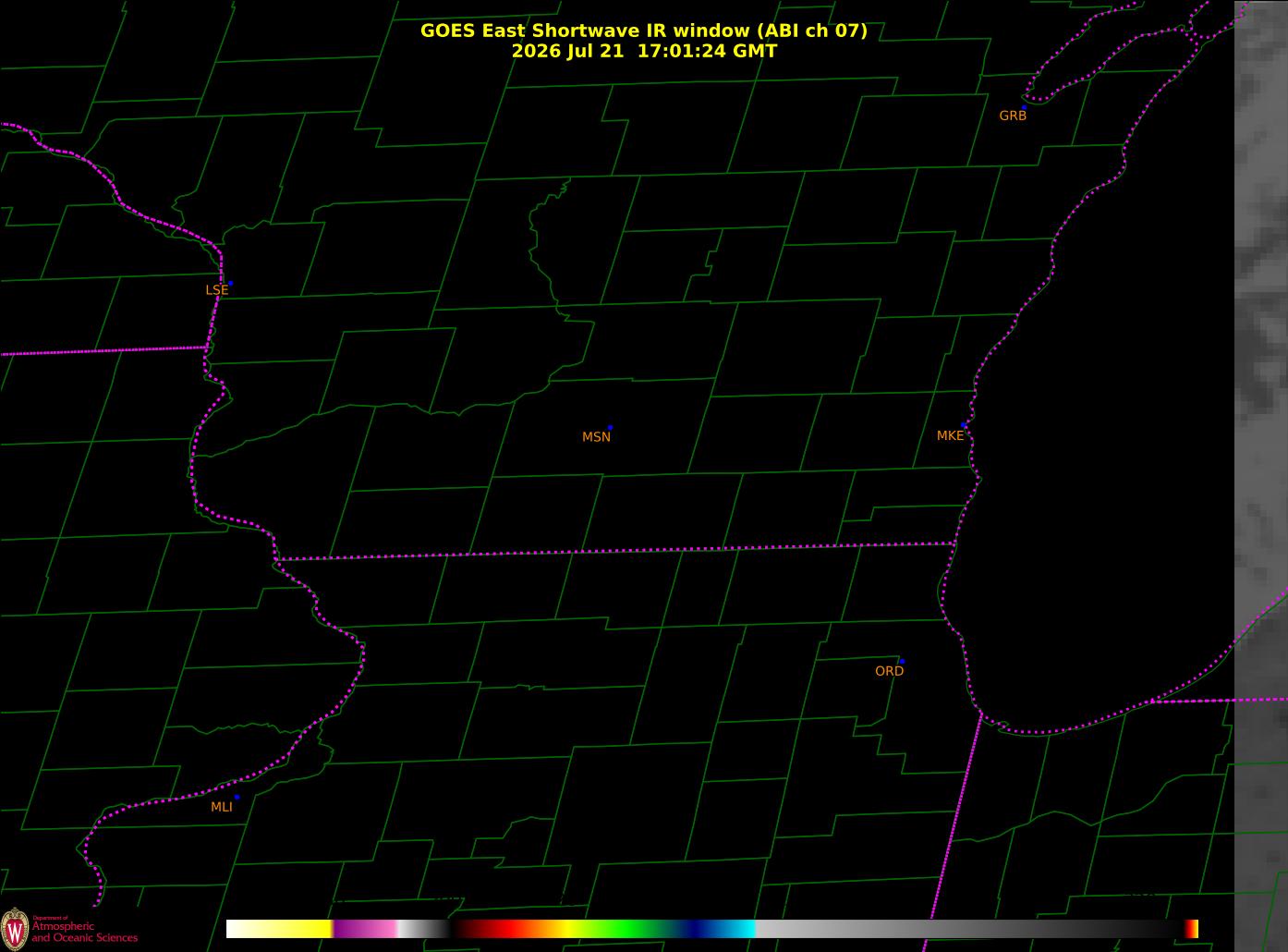
Task: Click the blue GRB station marker
Action: 1024,108
